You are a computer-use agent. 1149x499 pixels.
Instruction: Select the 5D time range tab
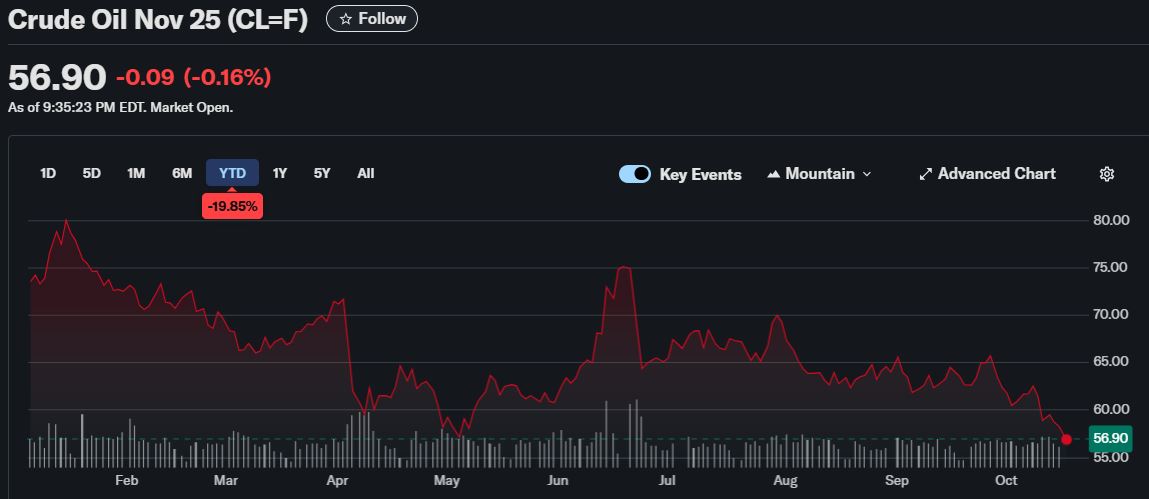coord(92,173)
